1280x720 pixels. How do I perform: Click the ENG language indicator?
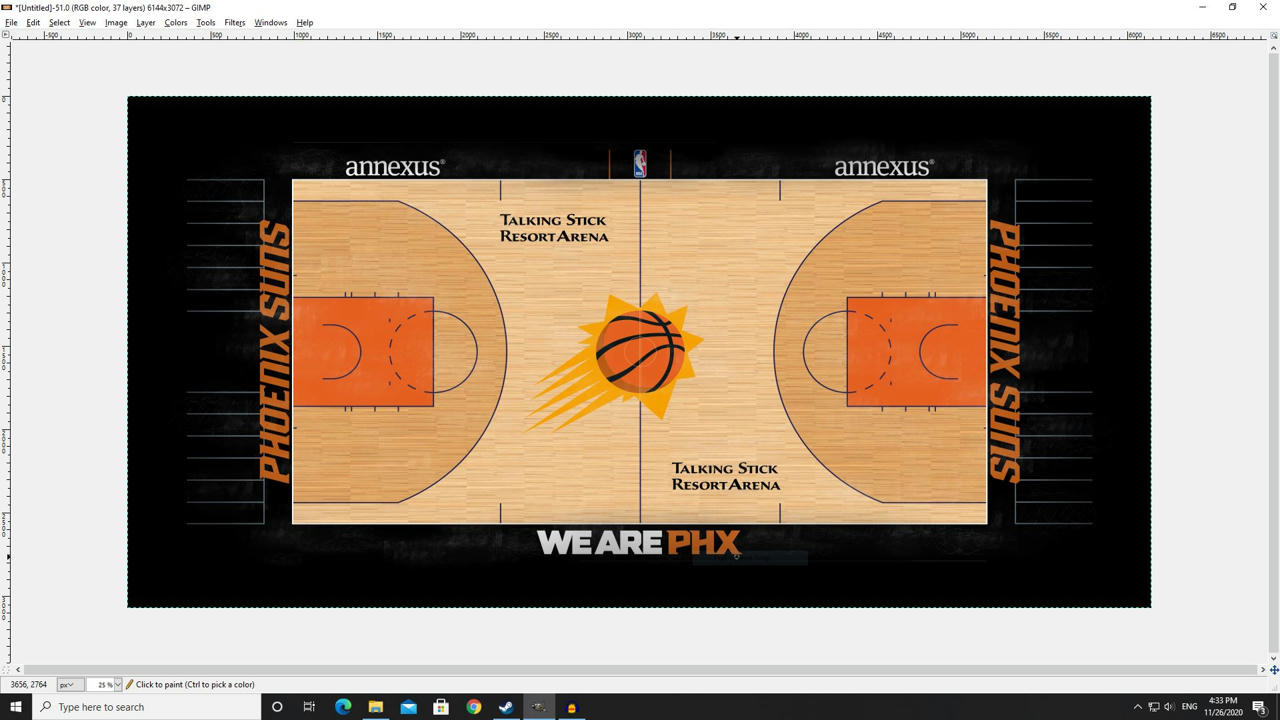(x=1189, y=707)
